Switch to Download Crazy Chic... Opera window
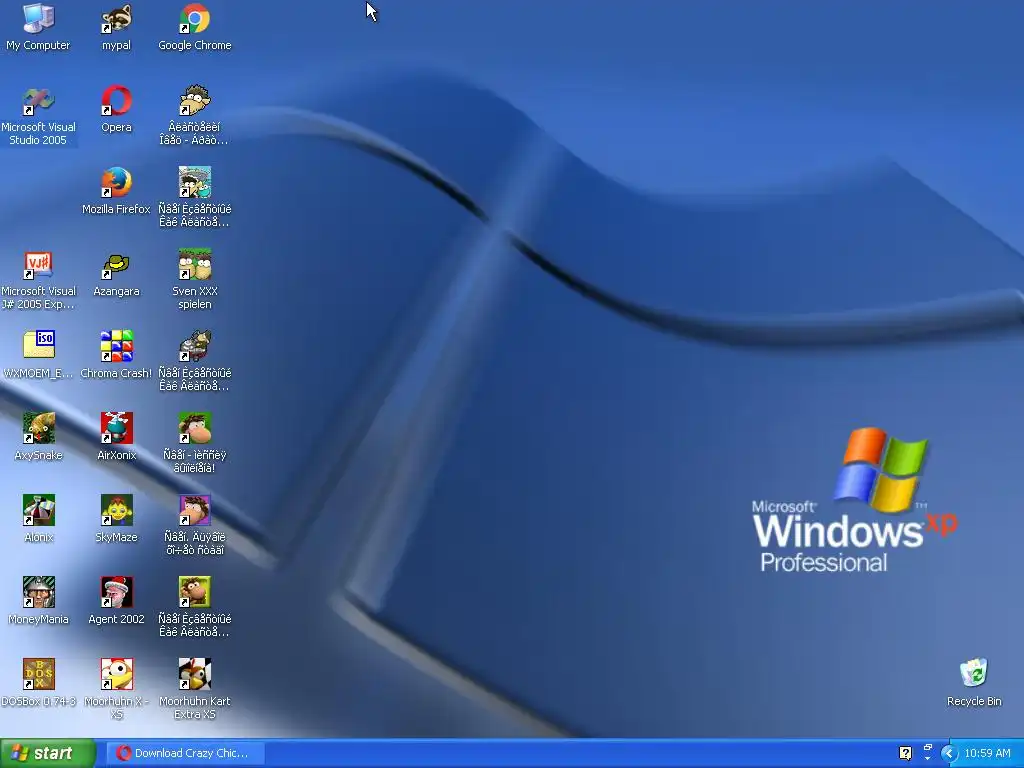Screen dimensions: 1024x768 pyautogui.click(x=185, y=753)
